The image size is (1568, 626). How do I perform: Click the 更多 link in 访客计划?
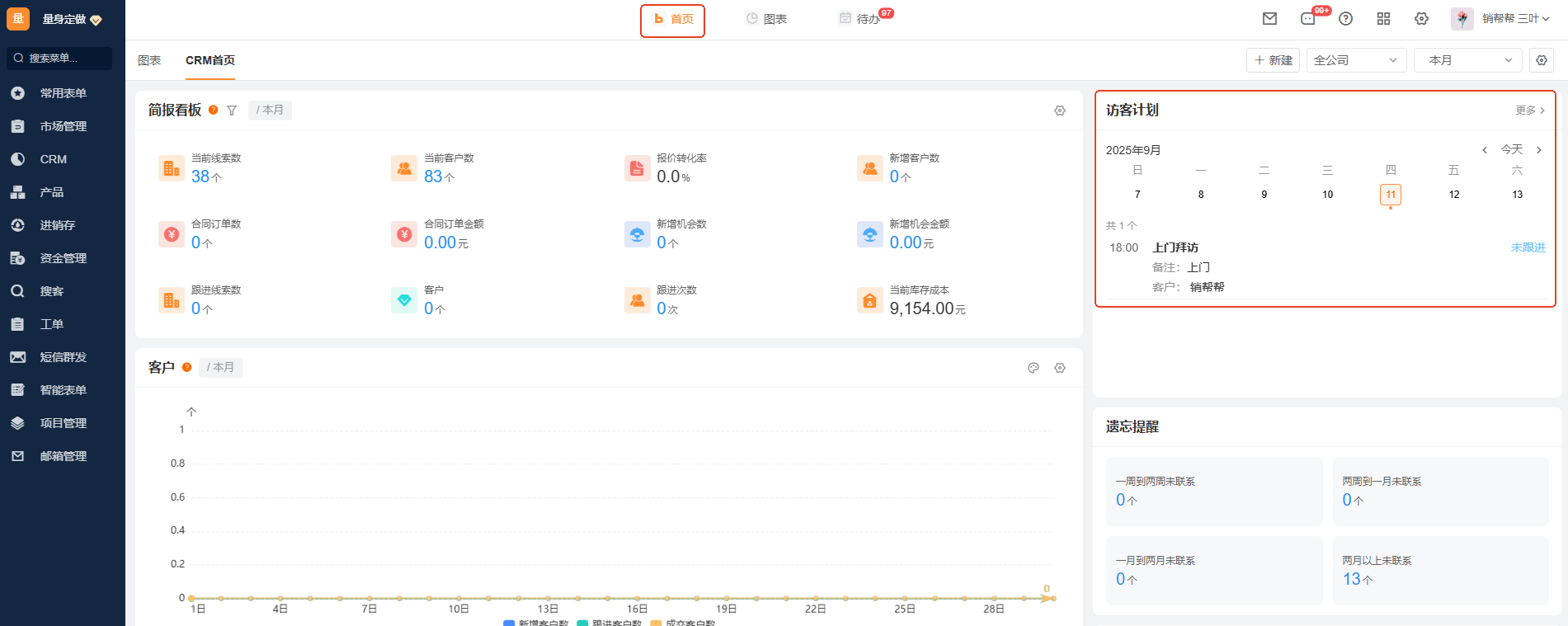click(1529, 111)
